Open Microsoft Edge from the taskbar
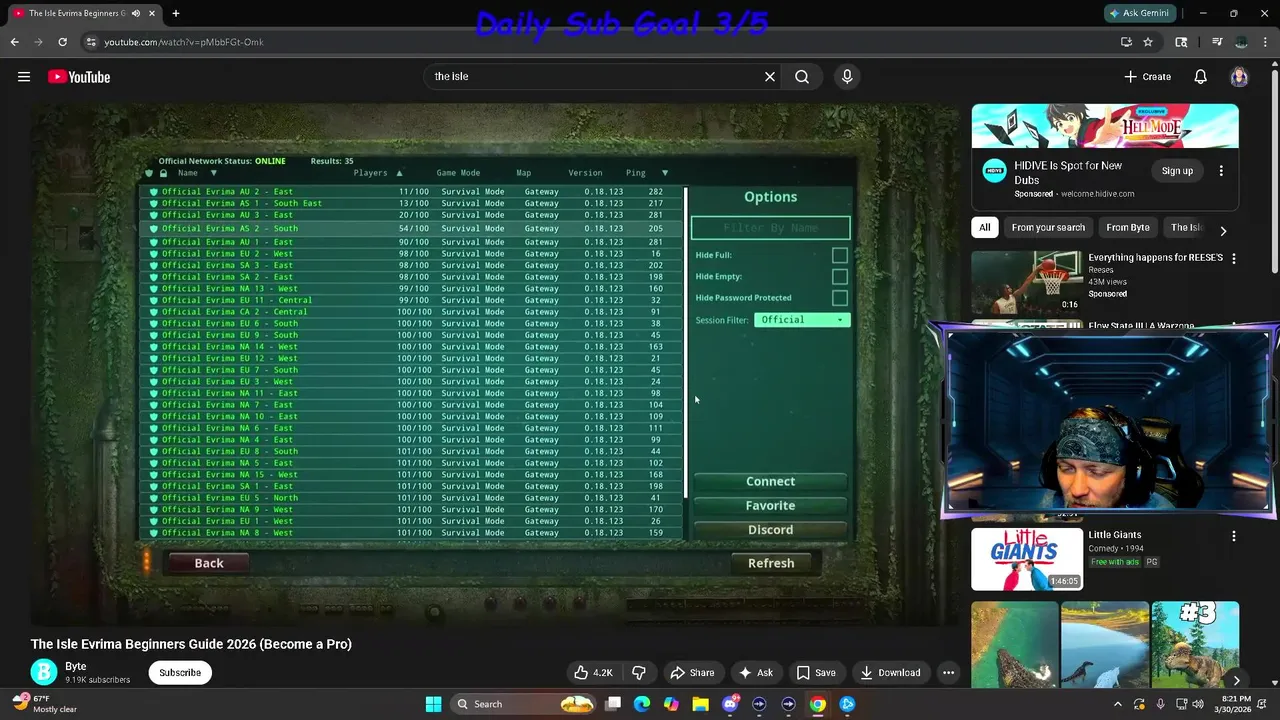This screenshot has height=720, width=1280. pos(642,704)
